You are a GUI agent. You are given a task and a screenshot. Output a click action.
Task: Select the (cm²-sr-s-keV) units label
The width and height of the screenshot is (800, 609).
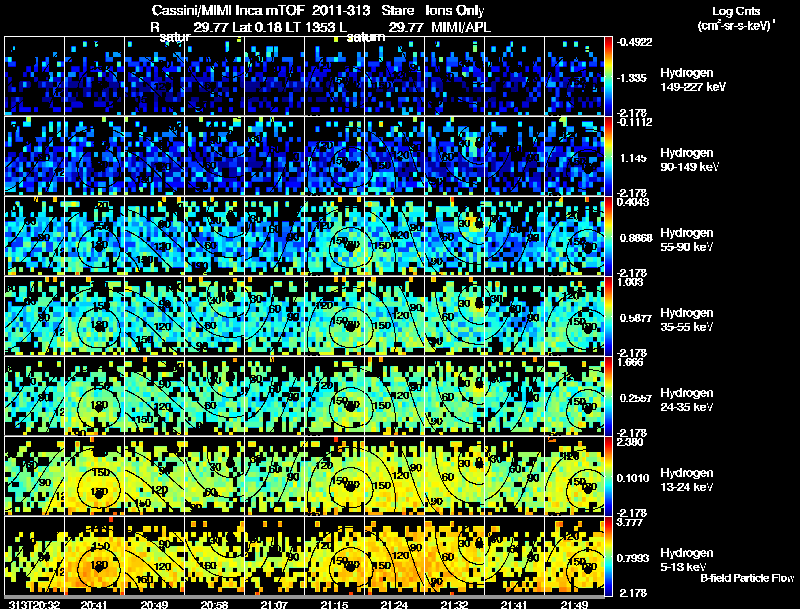tap(736, 26)
